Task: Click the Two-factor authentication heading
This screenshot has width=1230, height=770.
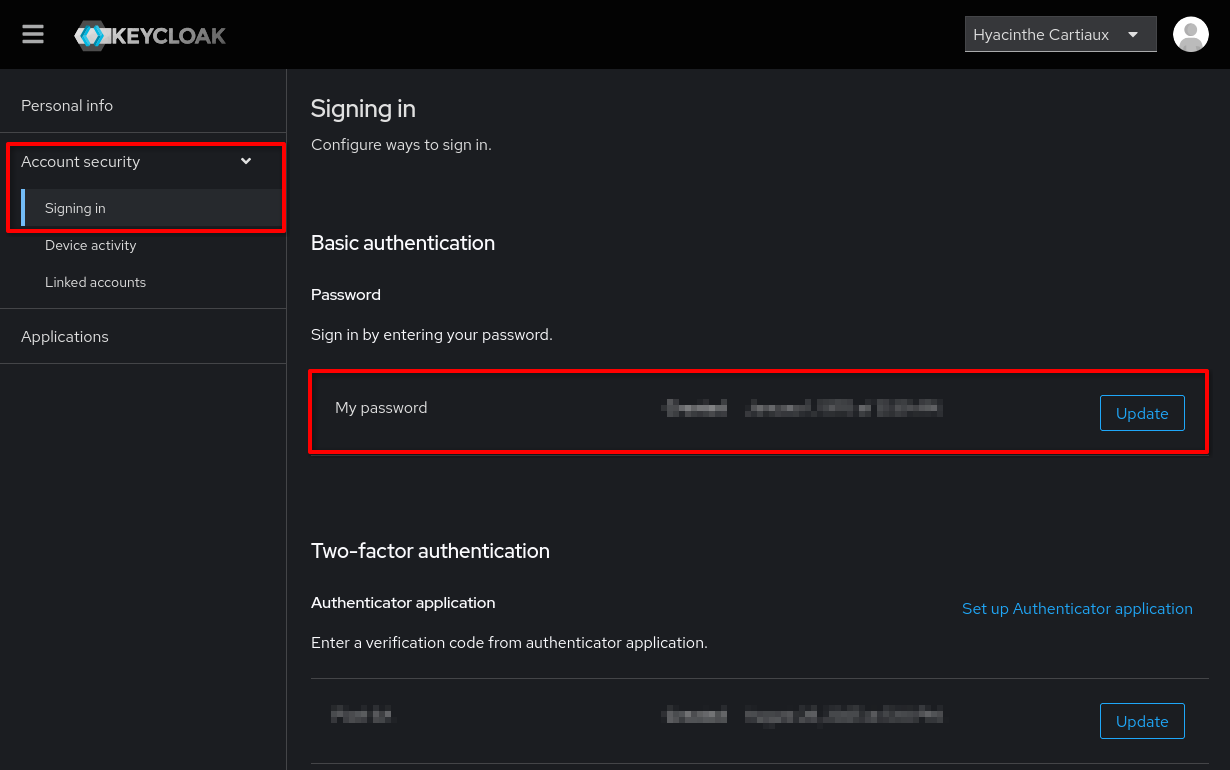Action: click(430, 551)
